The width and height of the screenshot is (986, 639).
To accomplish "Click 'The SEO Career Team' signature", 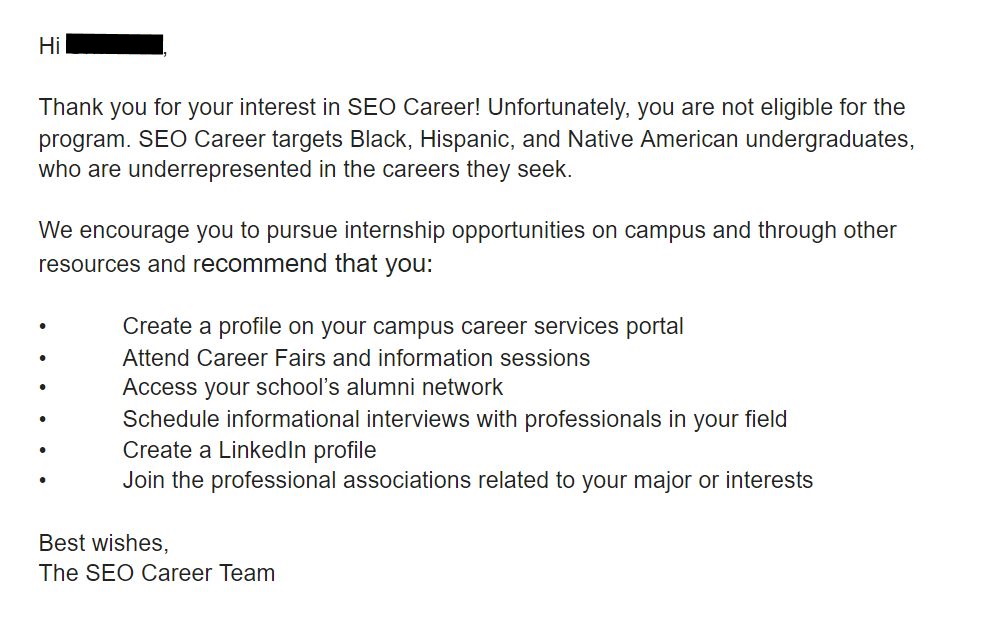I will click(157, 573).
